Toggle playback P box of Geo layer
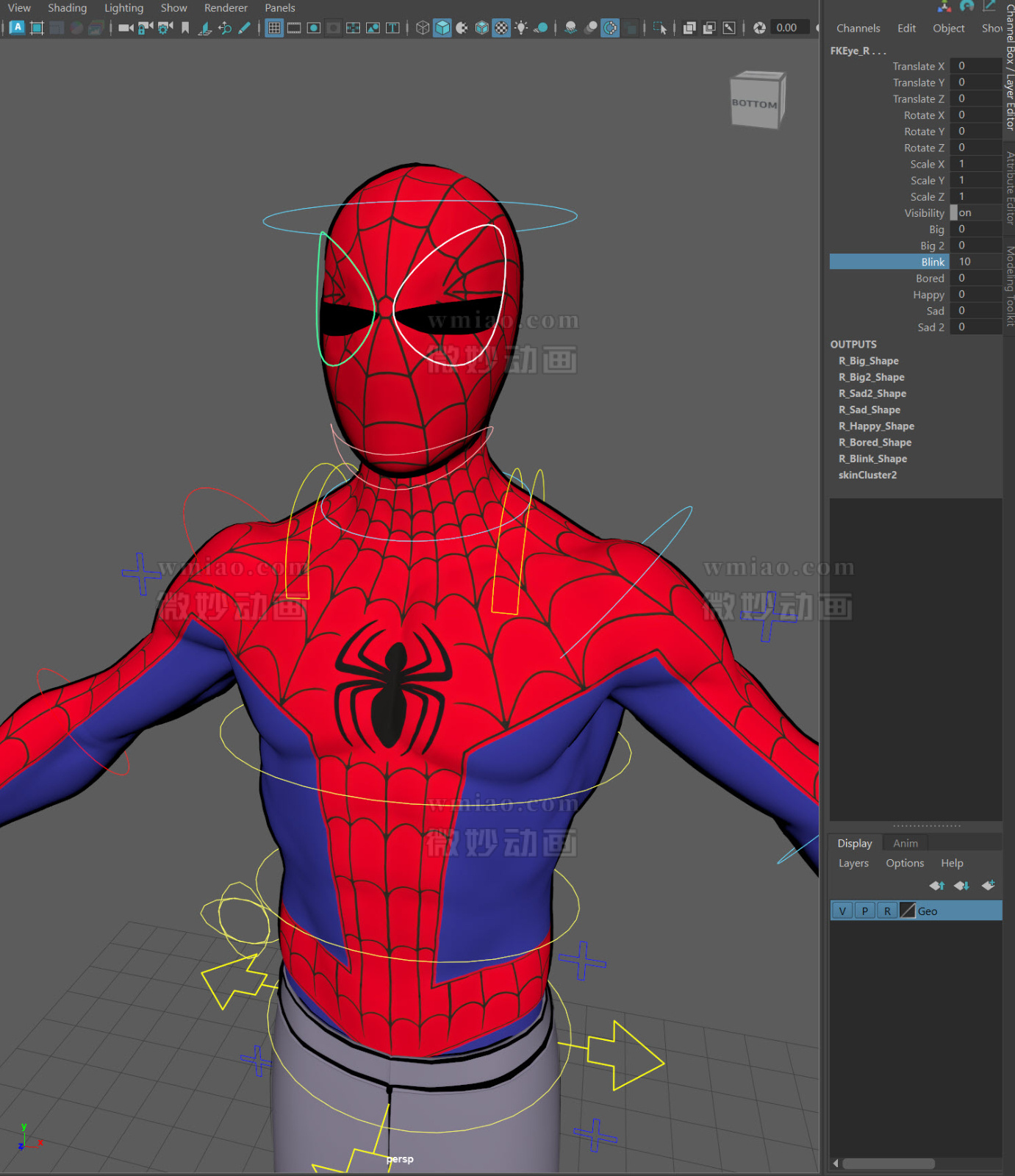 865,911
